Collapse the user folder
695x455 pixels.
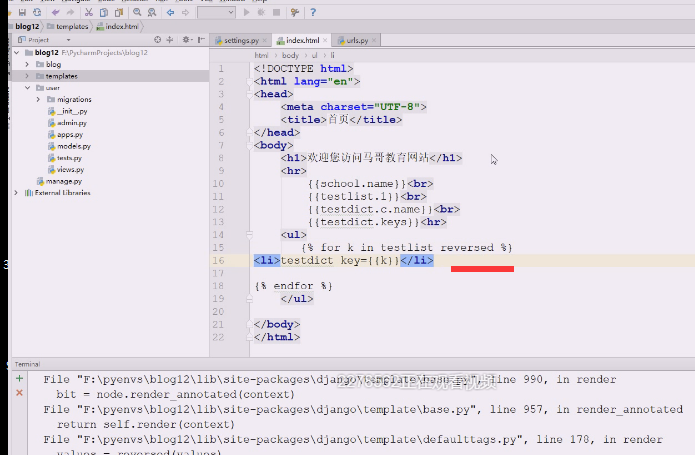click(27, 88)
